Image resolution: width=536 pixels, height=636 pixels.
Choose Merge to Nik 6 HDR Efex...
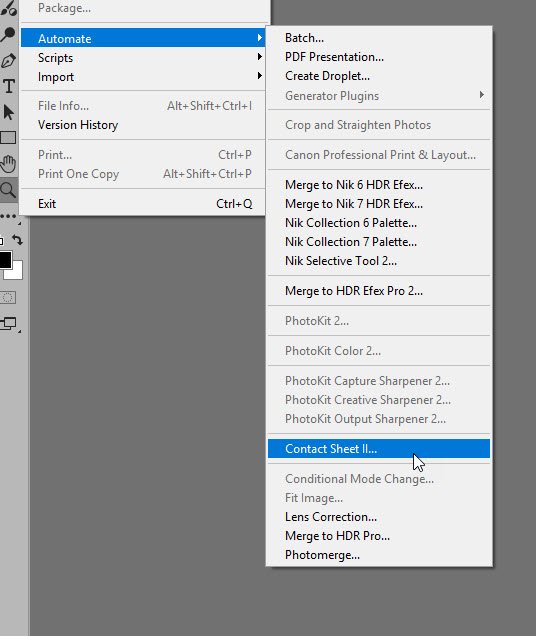point(379,185)
